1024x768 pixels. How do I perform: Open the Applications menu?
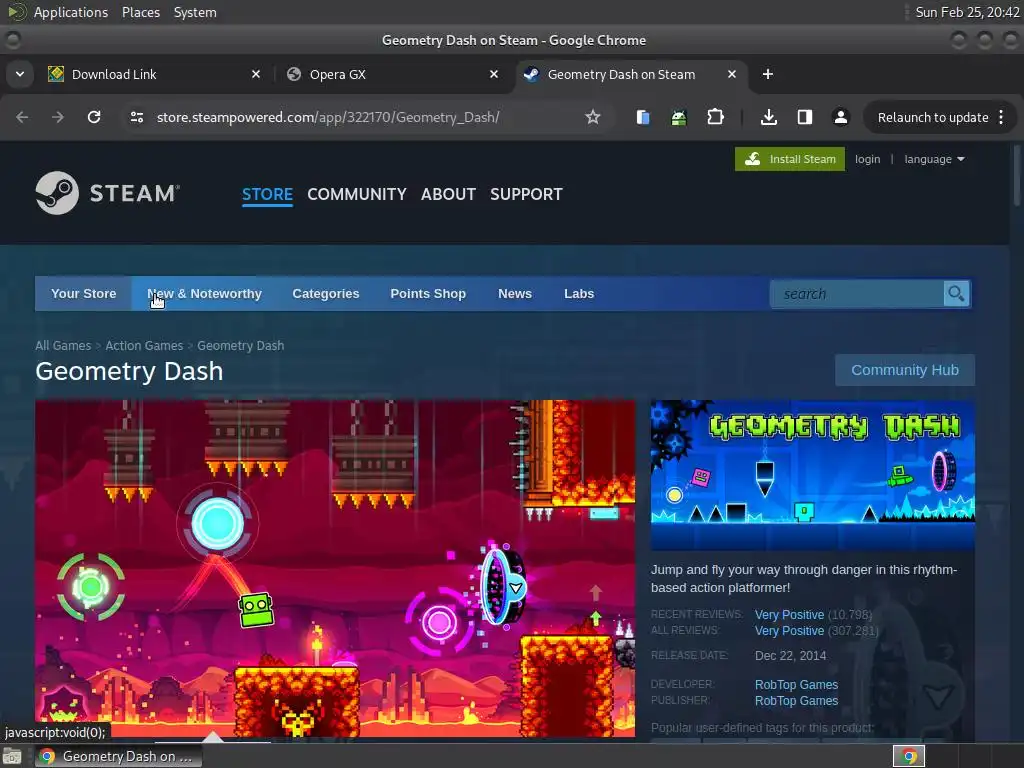[x=71, y=12]
